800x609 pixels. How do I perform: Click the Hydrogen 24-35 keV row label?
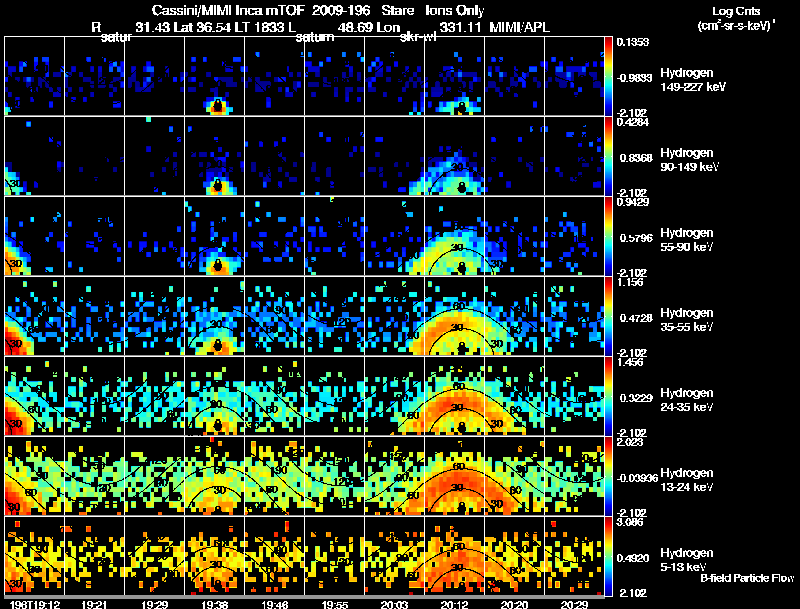pos(687,400)
